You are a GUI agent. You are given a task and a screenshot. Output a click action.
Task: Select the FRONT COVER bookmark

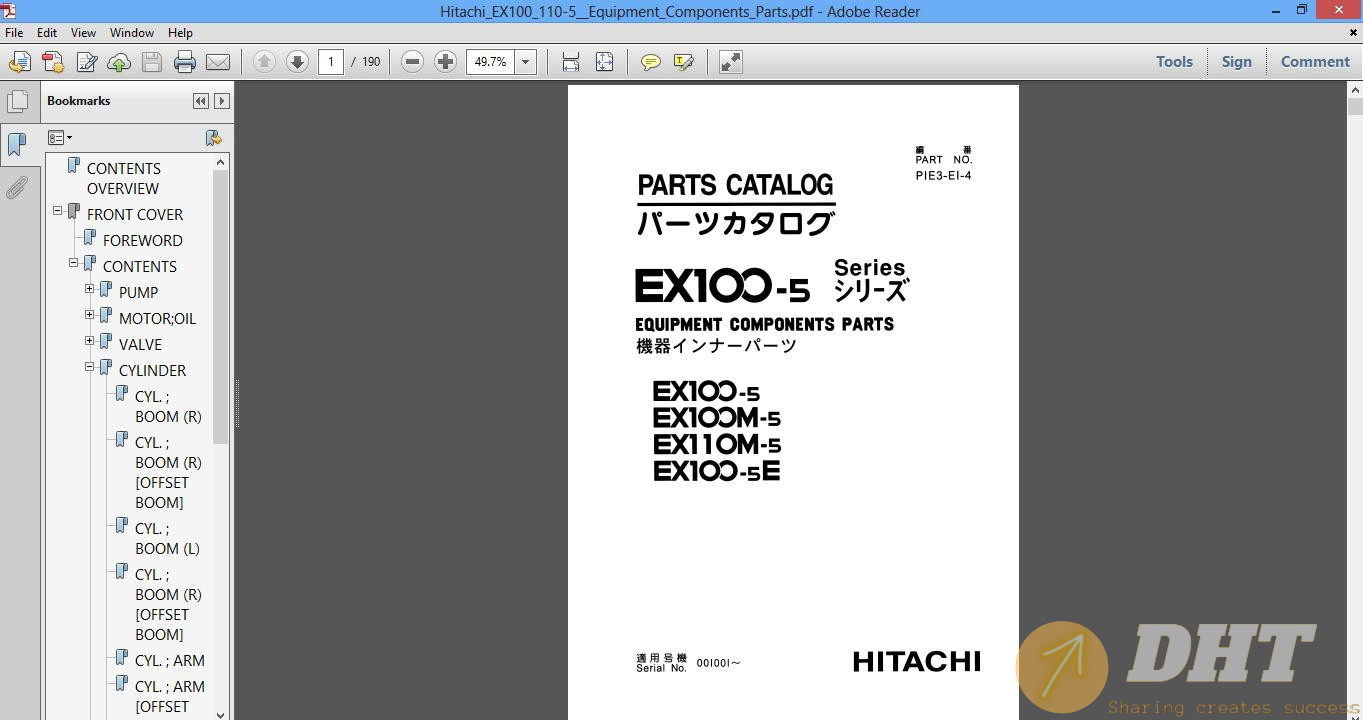(135, 214)
